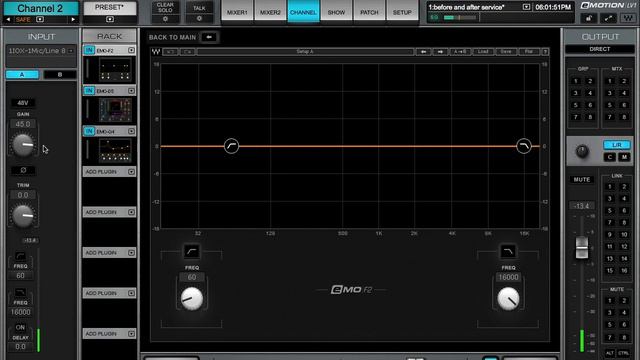Click the channel fader handle
The height and width of the screenshot is (360, 640).
[x=582, y=247]
